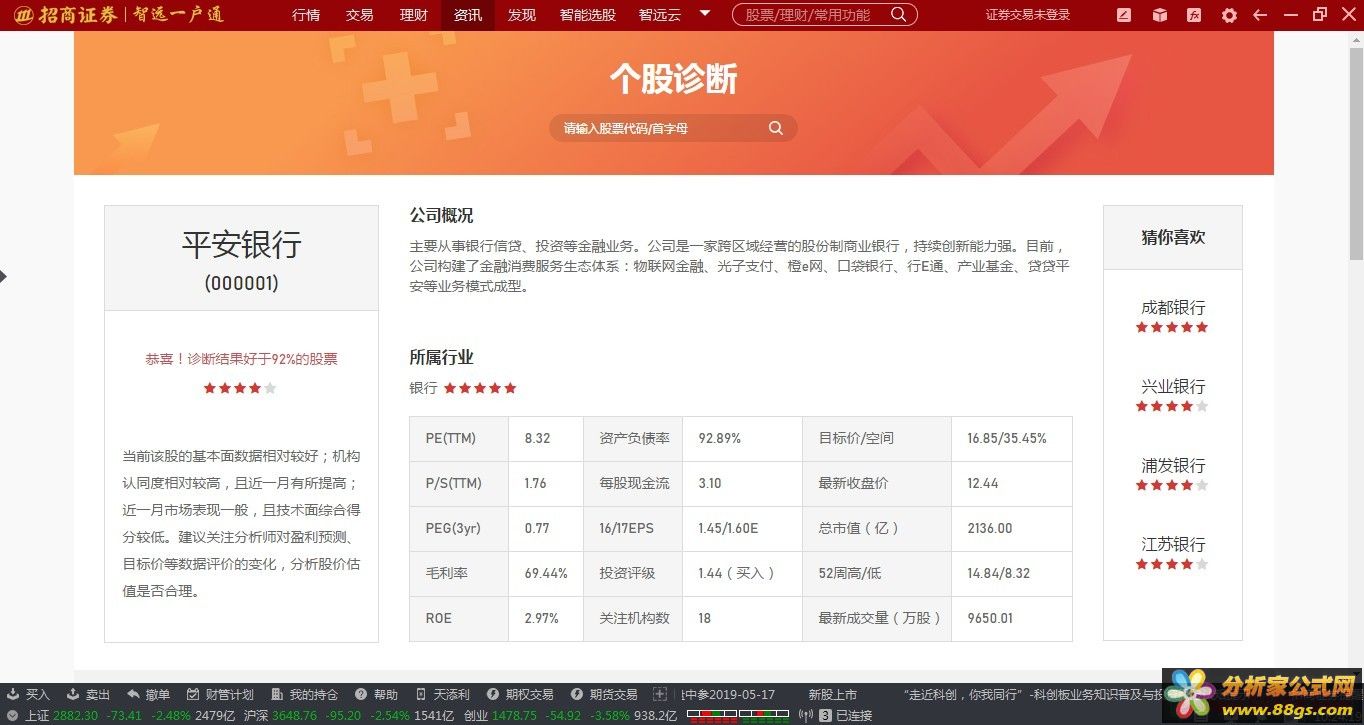The height and width of the screenshot is (725, 1364).
Task: Click the index ticker arrow icon before 上证
Action: (13, 716)
